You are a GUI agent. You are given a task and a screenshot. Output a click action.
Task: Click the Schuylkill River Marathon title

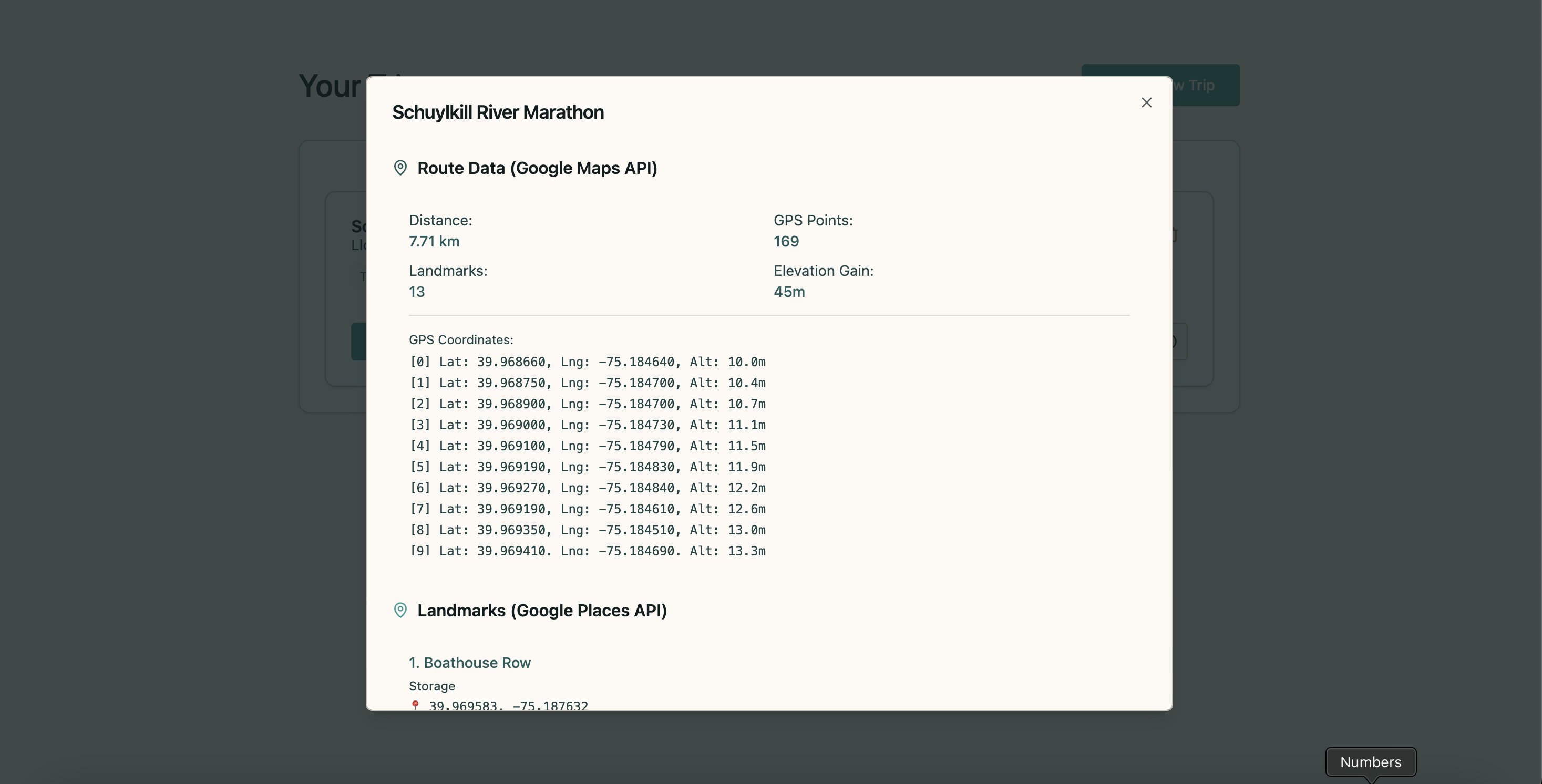click(497, 112)
